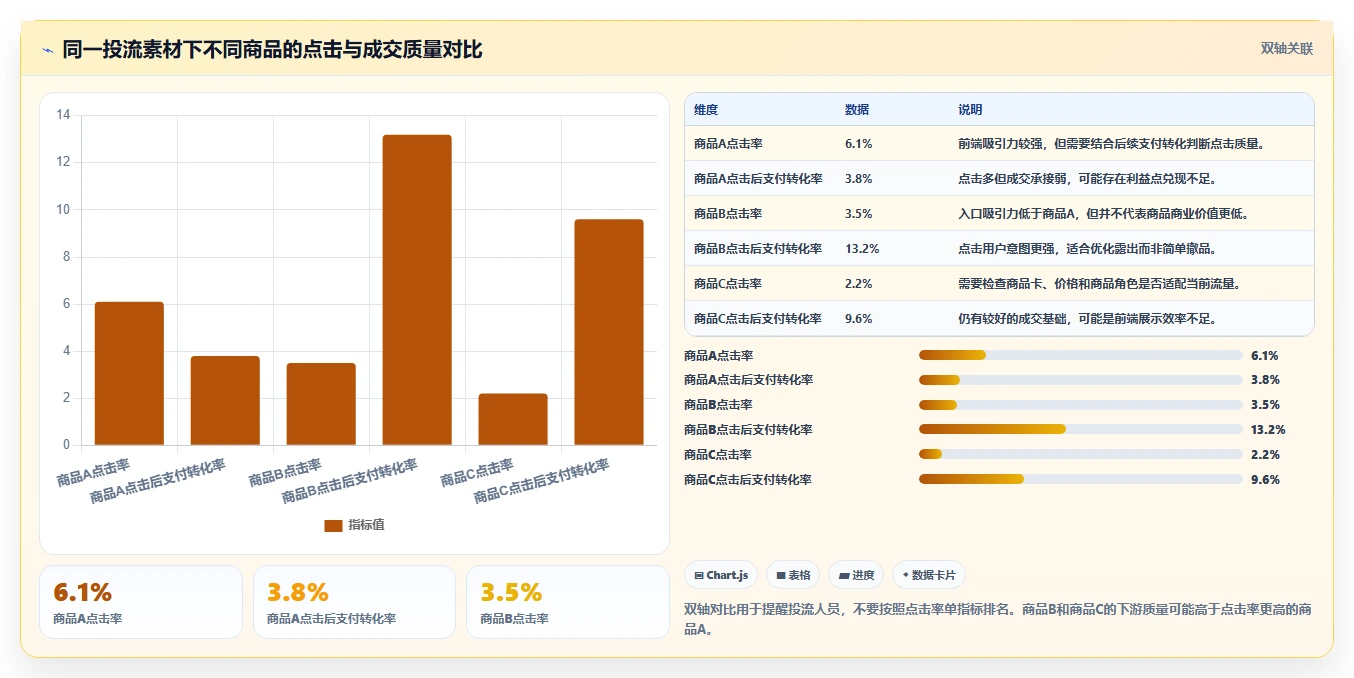Click the 商品A点击后支付转化率 chart bar

(x=225, y=400)
